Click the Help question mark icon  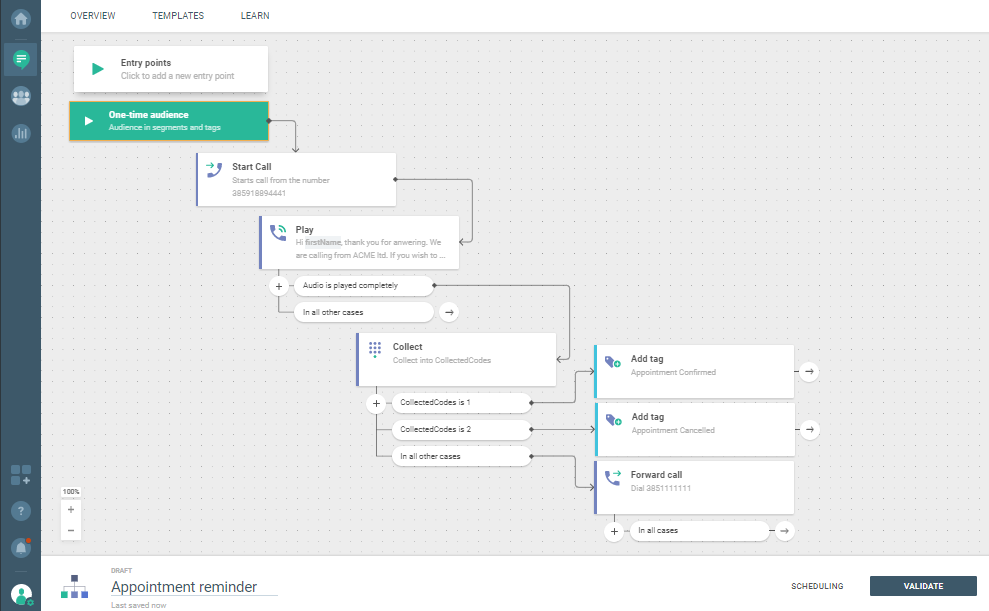click(x=20, y=511)
